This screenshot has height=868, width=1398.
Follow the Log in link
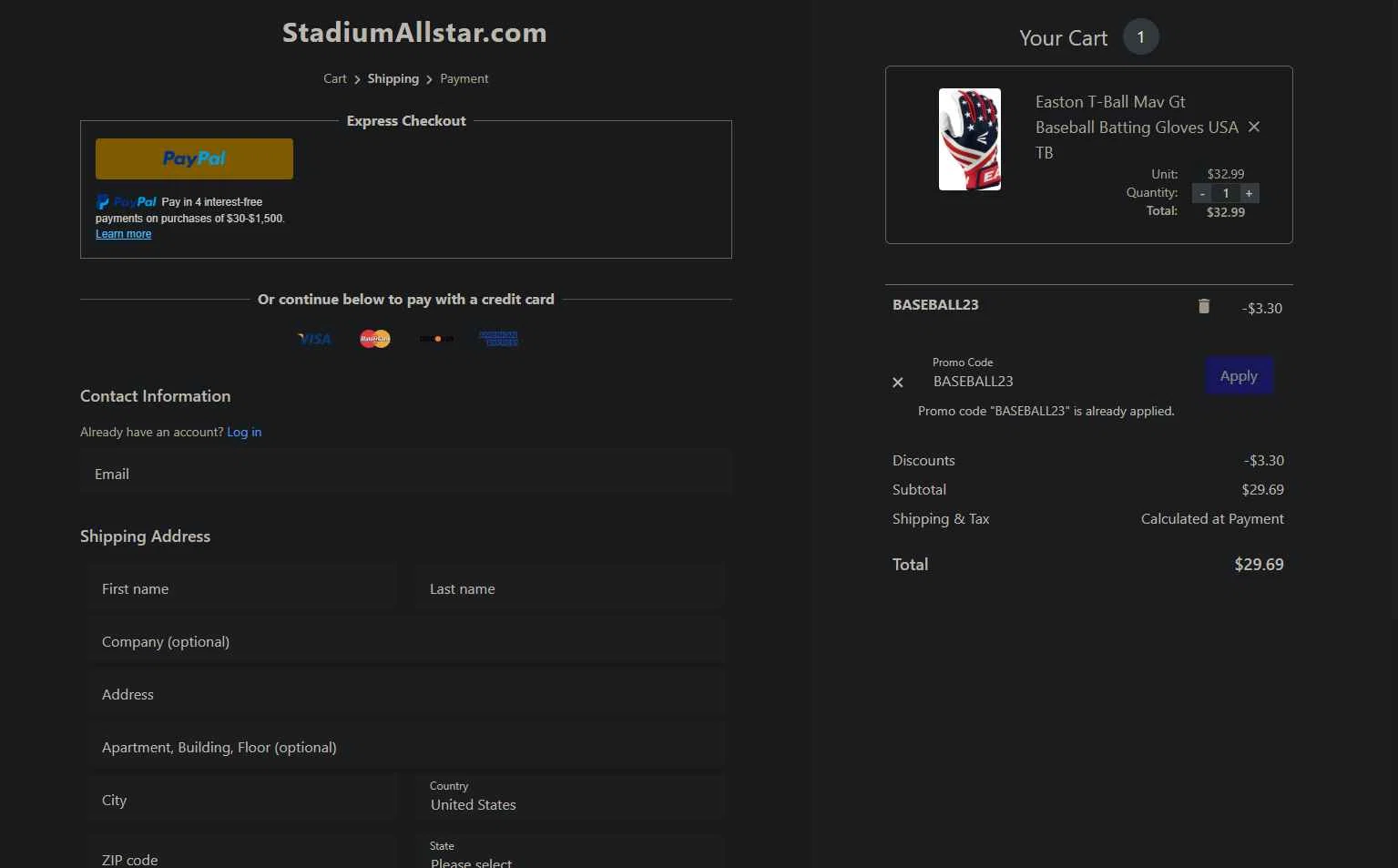(x=244, y=432)
